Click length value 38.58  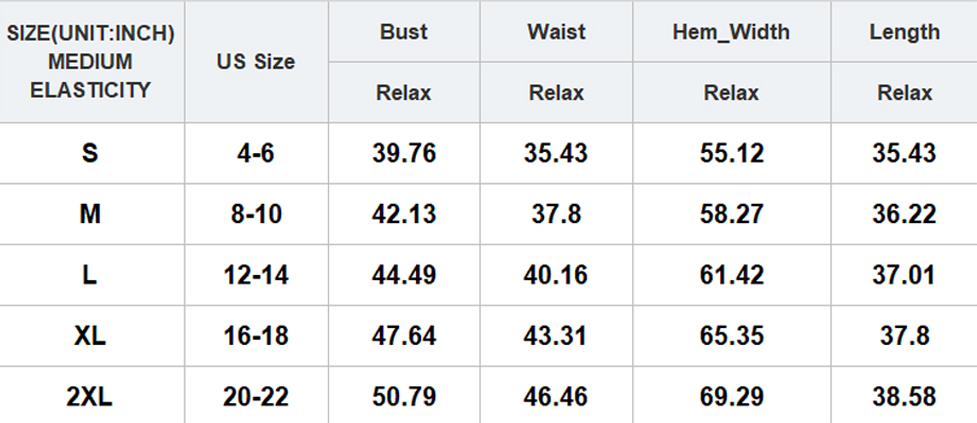[x=904, y=397]
